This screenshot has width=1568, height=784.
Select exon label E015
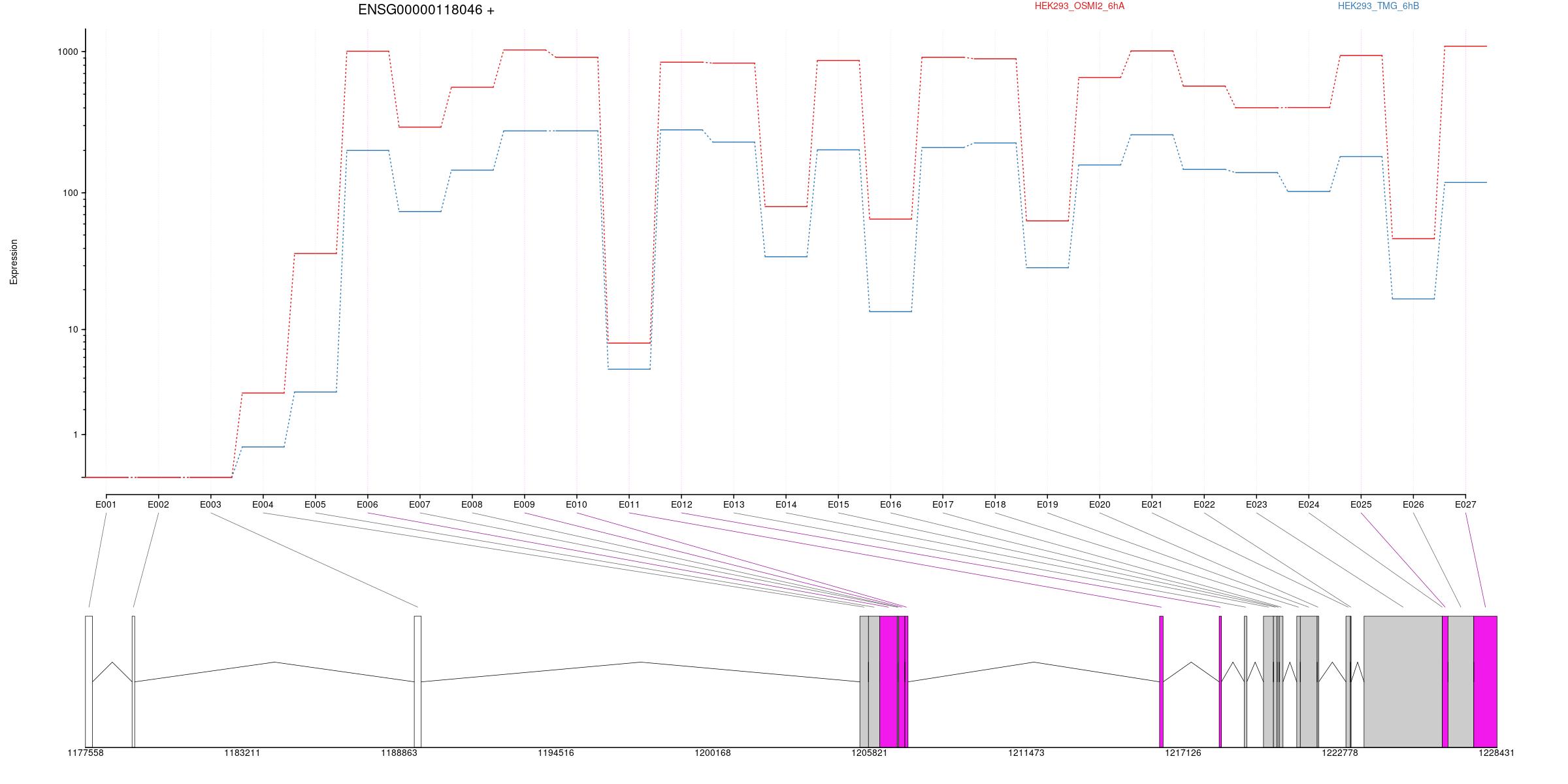click(x=838, y=504)
